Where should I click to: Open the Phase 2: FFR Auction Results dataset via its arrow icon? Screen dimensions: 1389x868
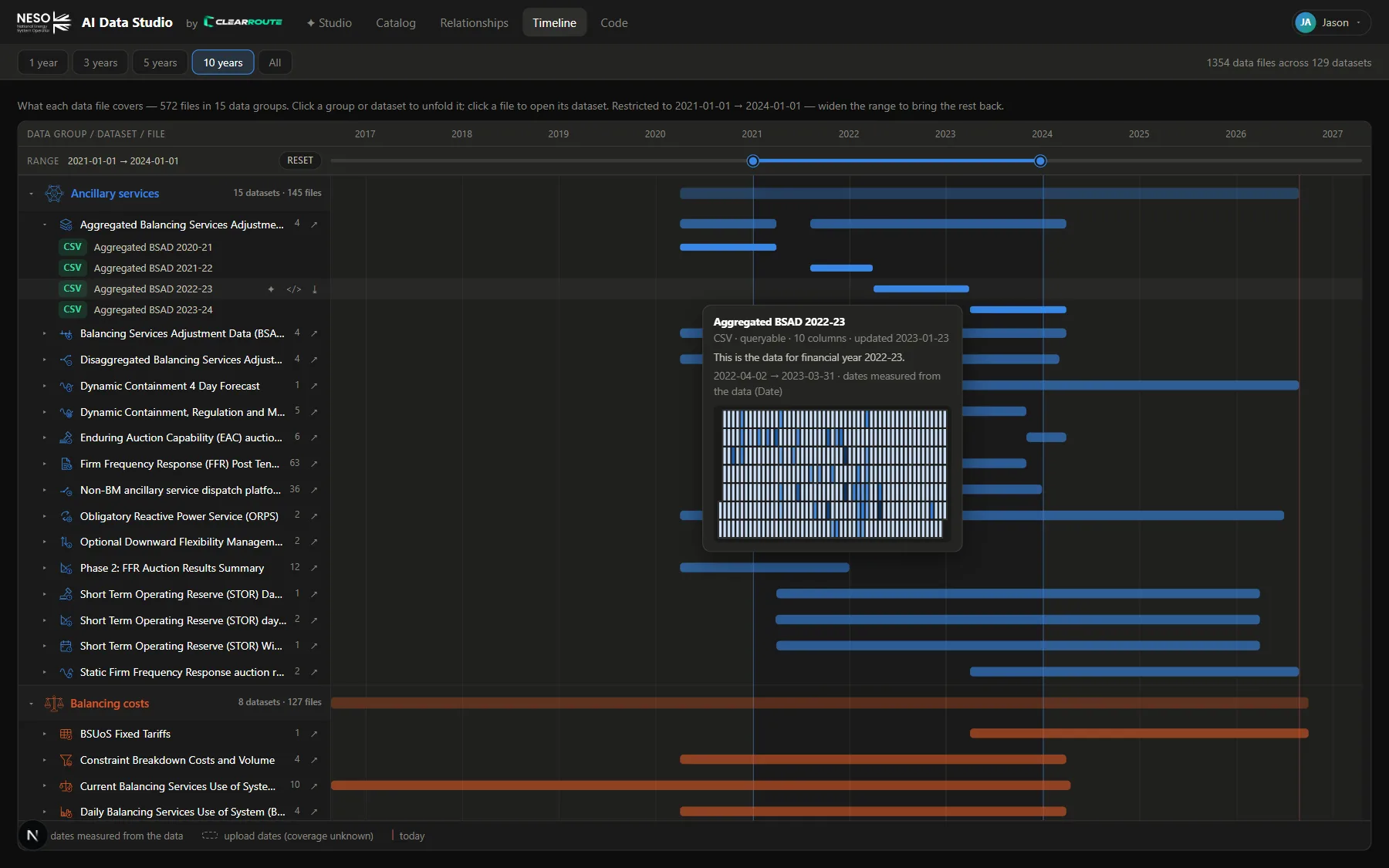tap(314, 568)
